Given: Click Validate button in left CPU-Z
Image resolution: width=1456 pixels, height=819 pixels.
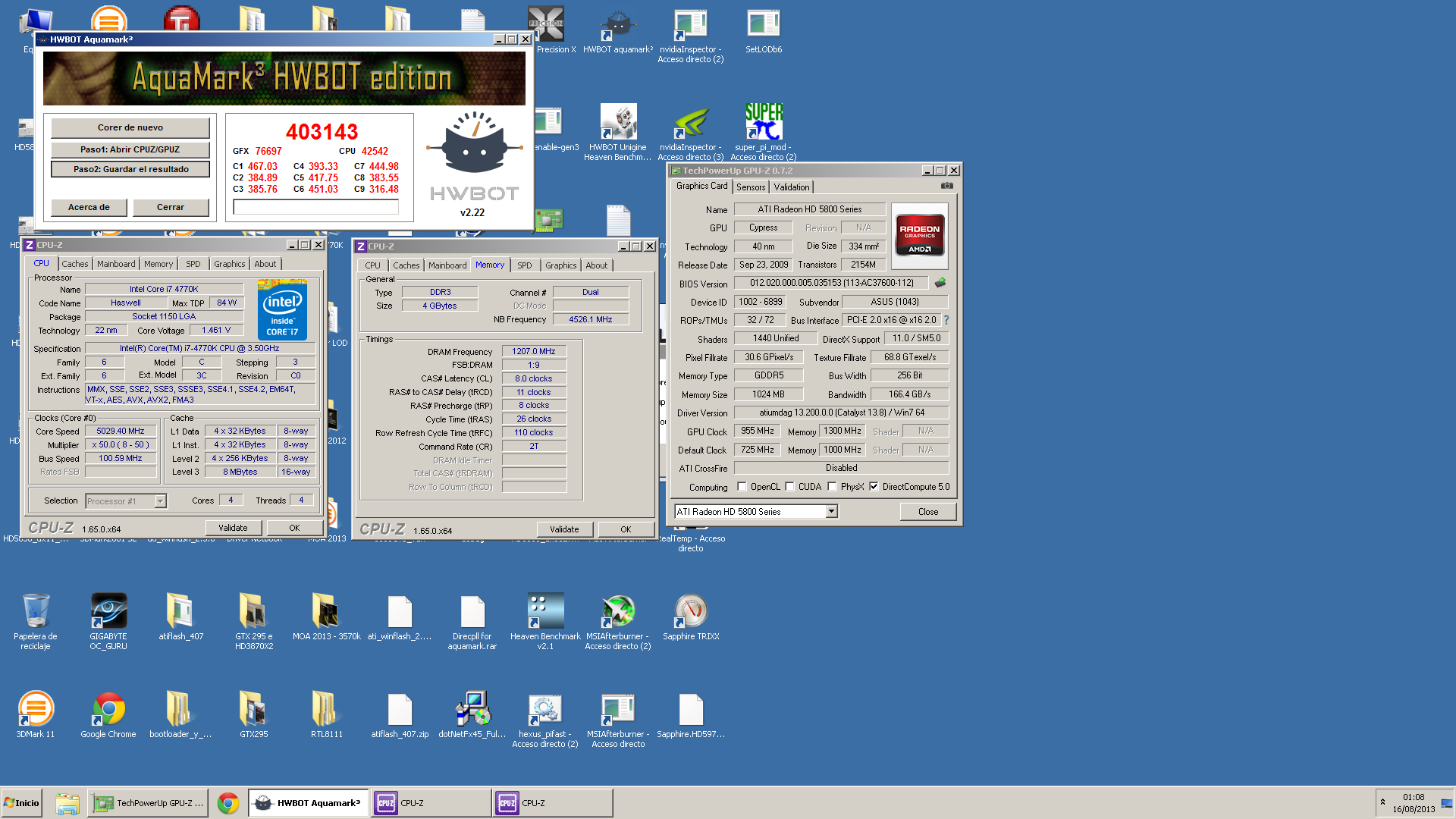Looking at the screenshot, I should [233, 528].
